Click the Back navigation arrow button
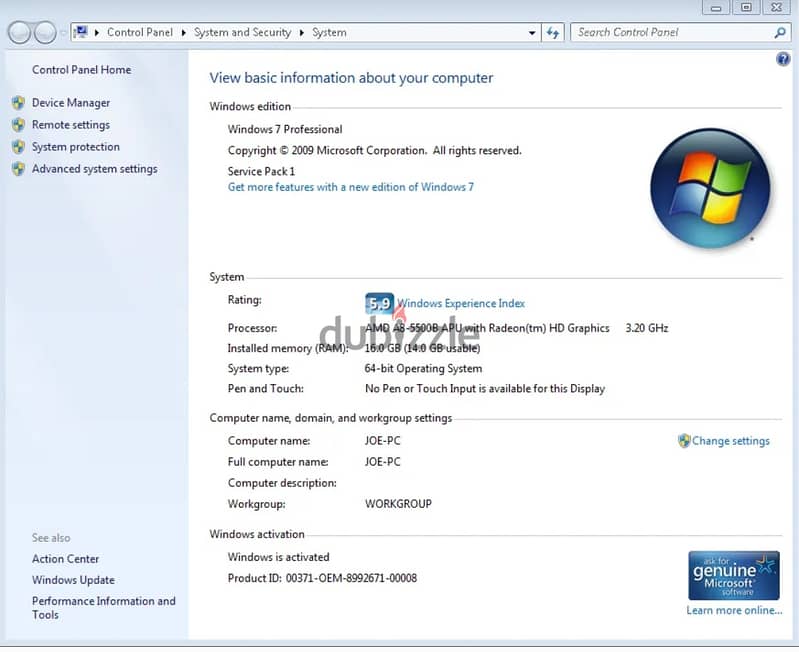Image resolution: width=799 pixels, height=652 pixels. tap(19, 33)
